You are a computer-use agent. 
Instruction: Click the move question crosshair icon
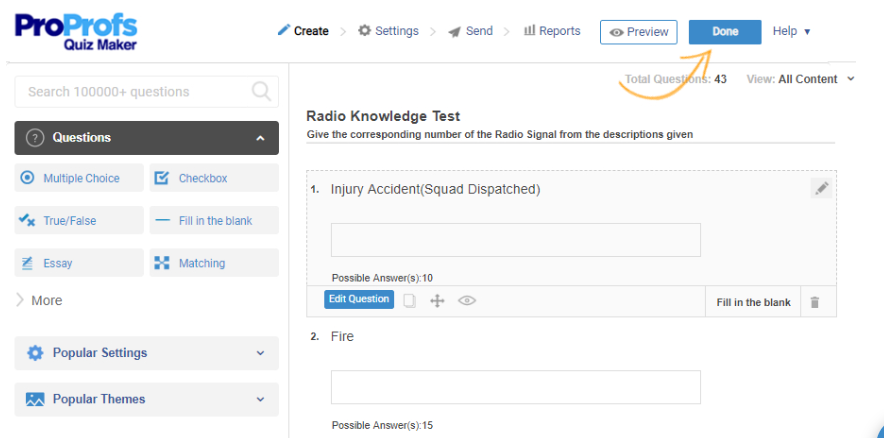point(437,300)
